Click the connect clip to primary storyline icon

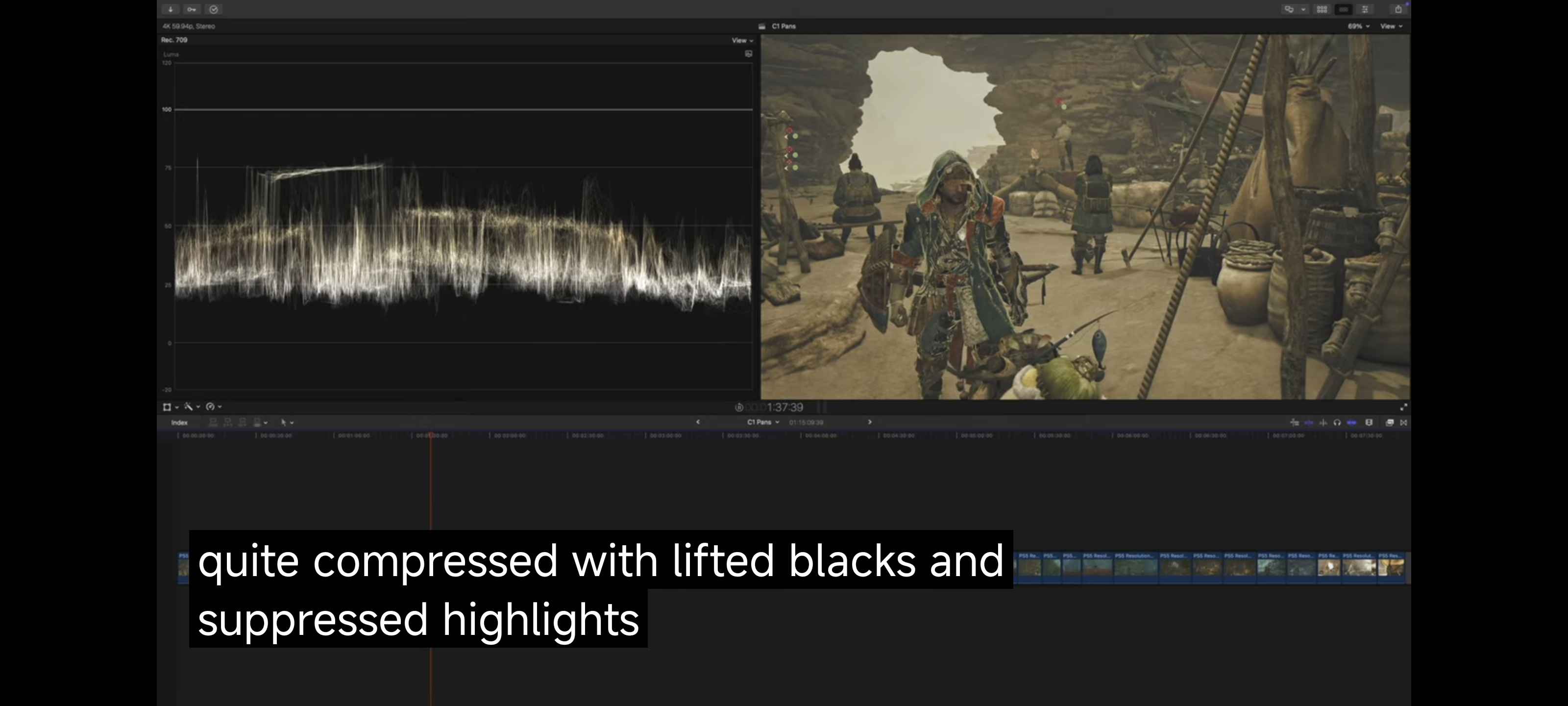pyautogui.click(x=213, y=422)
